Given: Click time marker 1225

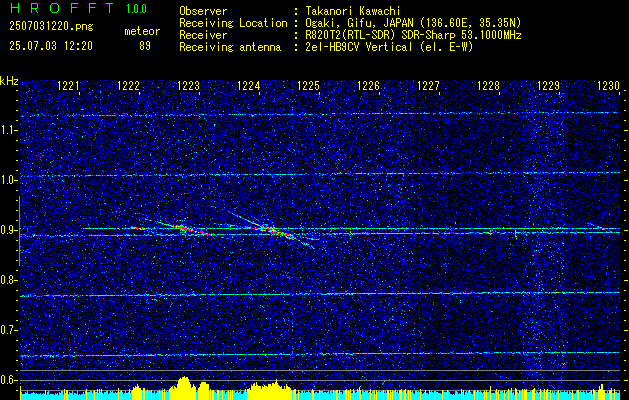Looking at the screenshot, I should [308, 85].
